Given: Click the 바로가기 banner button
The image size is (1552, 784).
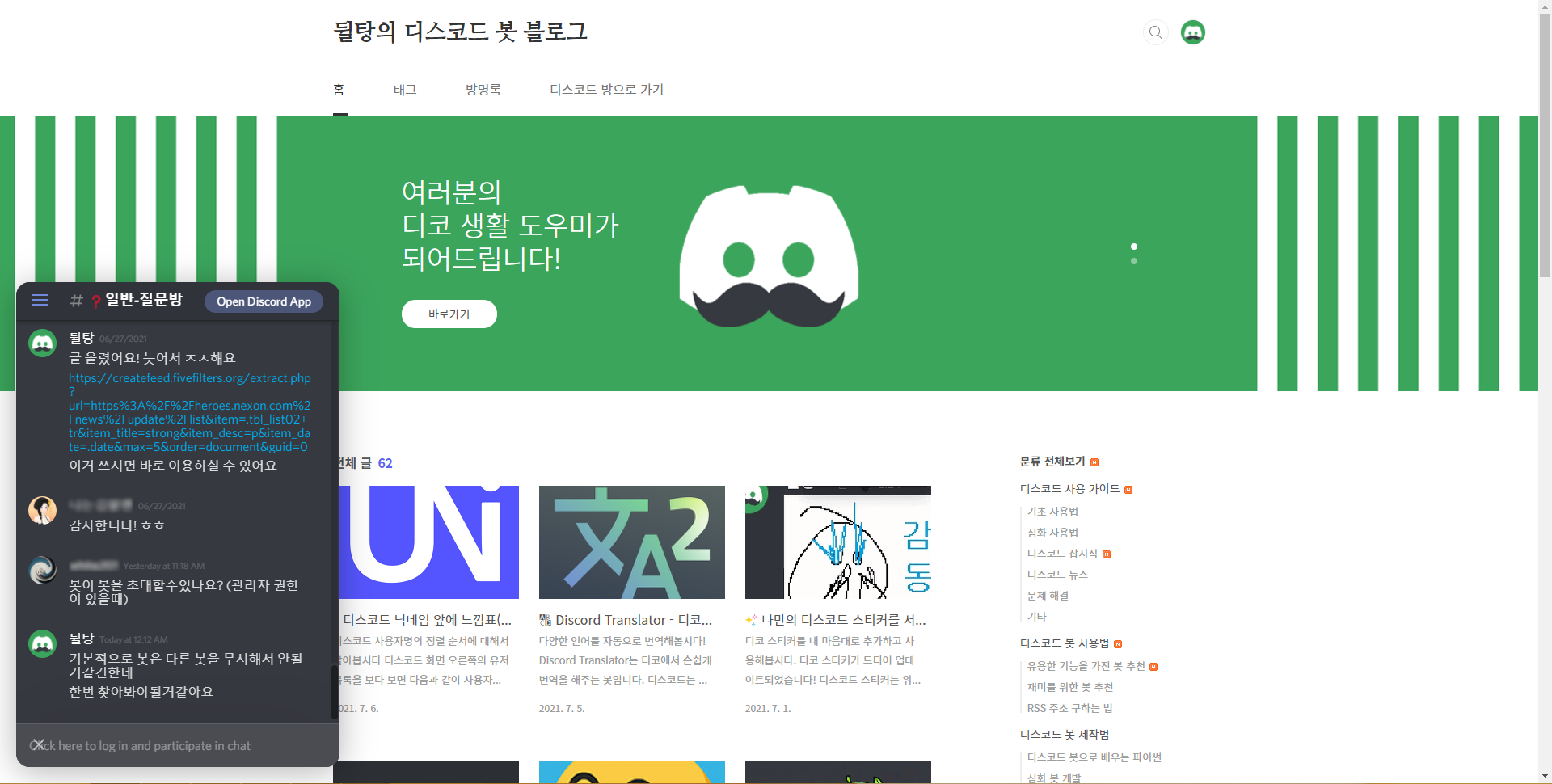Looking at the screenshot, I should 449,314.
